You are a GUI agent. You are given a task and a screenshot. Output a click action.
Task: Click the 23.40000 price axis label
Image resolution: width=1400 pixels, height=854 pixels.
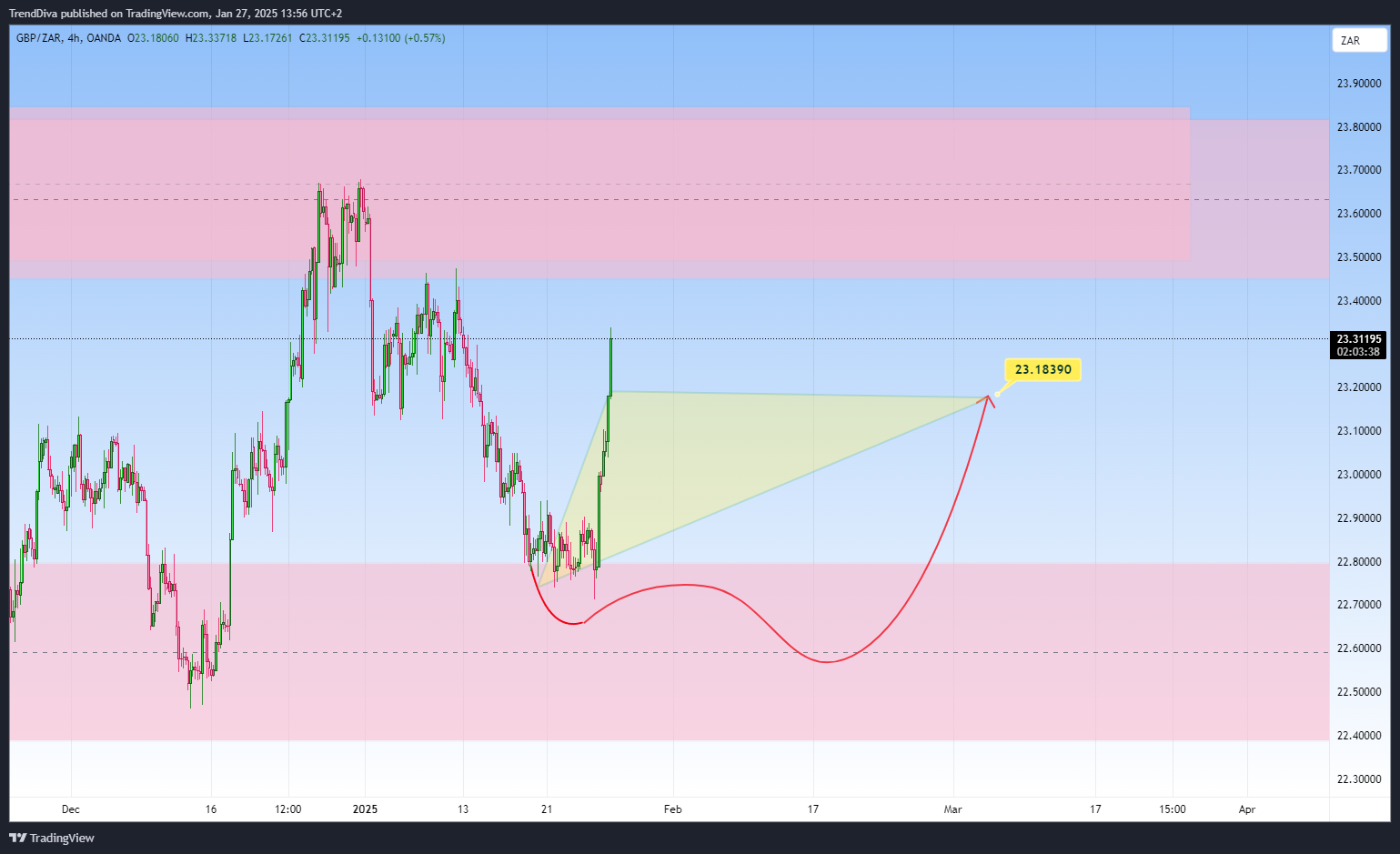click(1358, 301)
